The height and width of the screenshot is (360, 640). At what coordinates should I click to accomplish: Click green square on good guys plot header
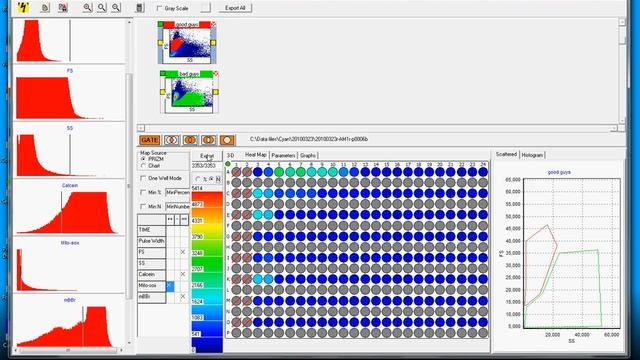160,24
